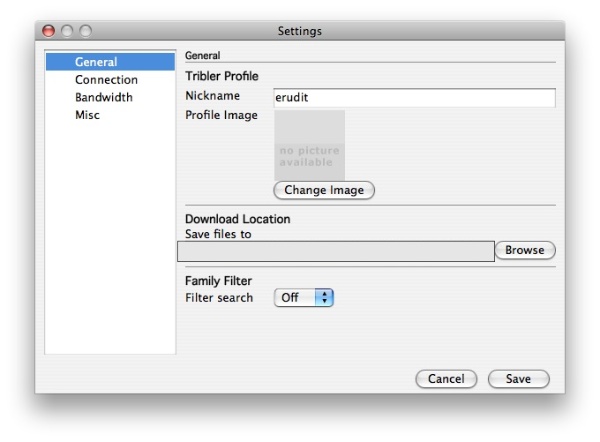Click the Filter search label
Image resolution: width=600 pixels, height=442 pixels.
pyautogui.click(x=219, y=298)
